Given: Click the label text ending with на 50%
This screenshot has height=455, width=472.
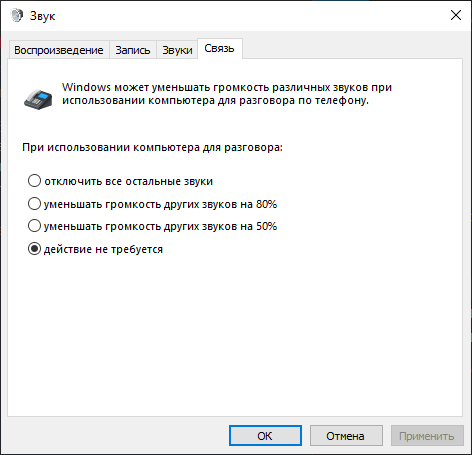Looking at the screenshot, I should (x=160, y=226).
